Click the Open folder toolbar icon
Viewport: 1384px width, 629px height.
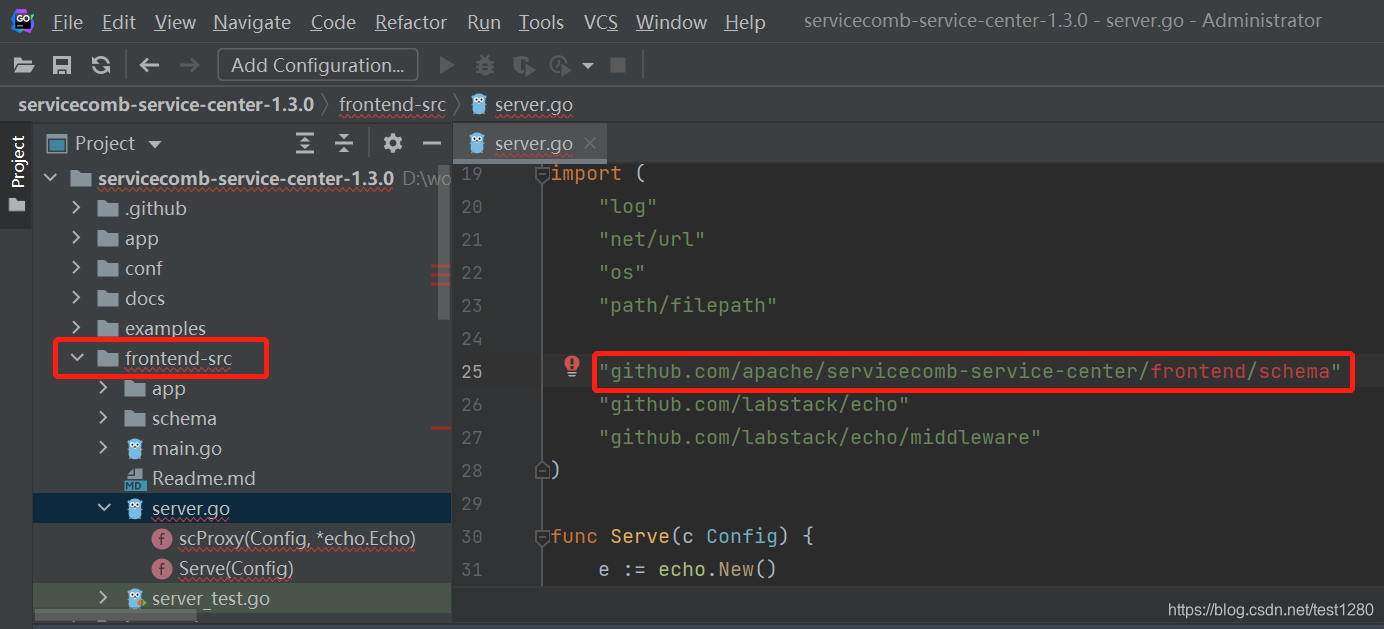(23, 65)
